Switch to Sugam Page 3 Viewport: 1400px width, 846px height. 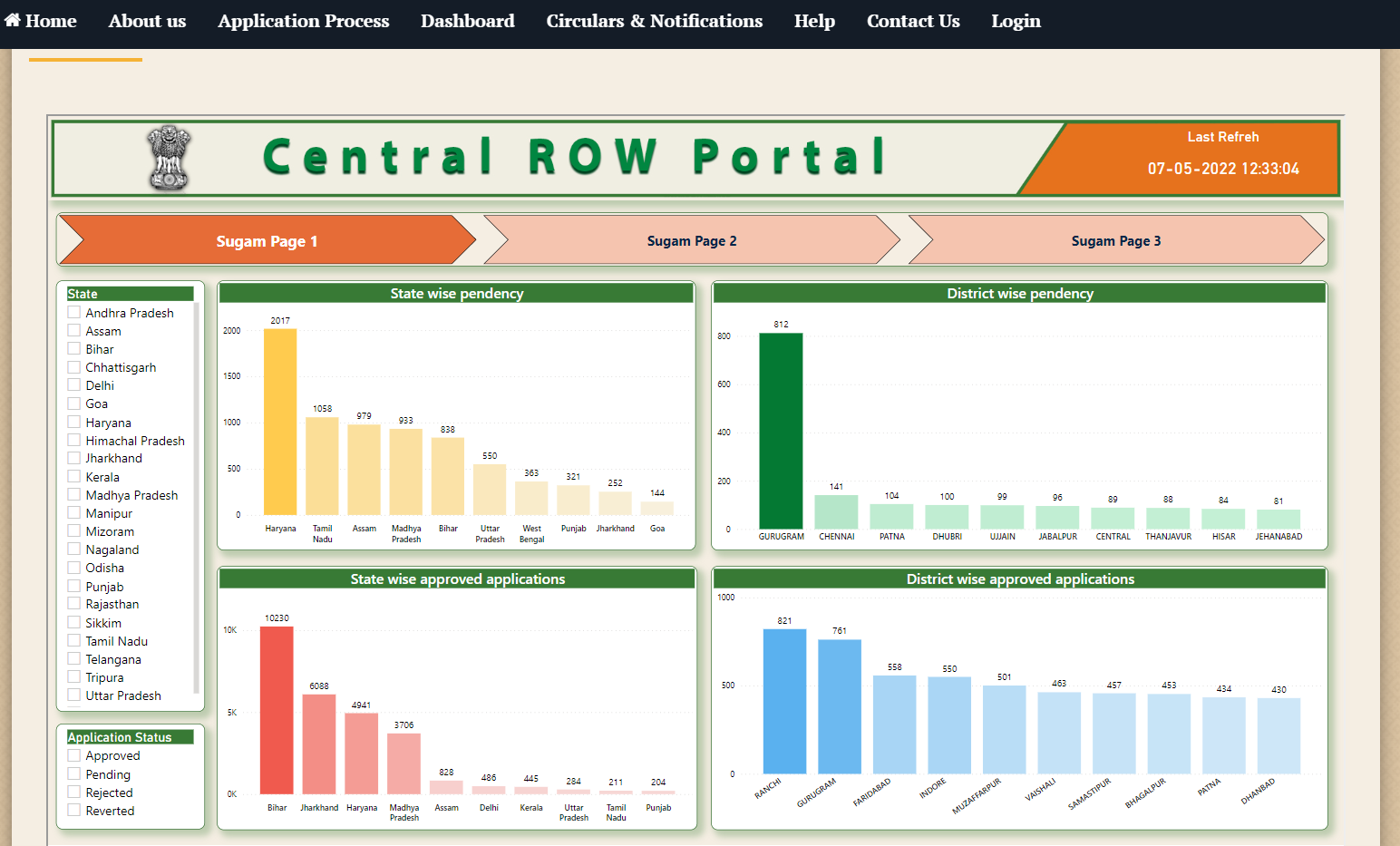tap(1115, 240)
